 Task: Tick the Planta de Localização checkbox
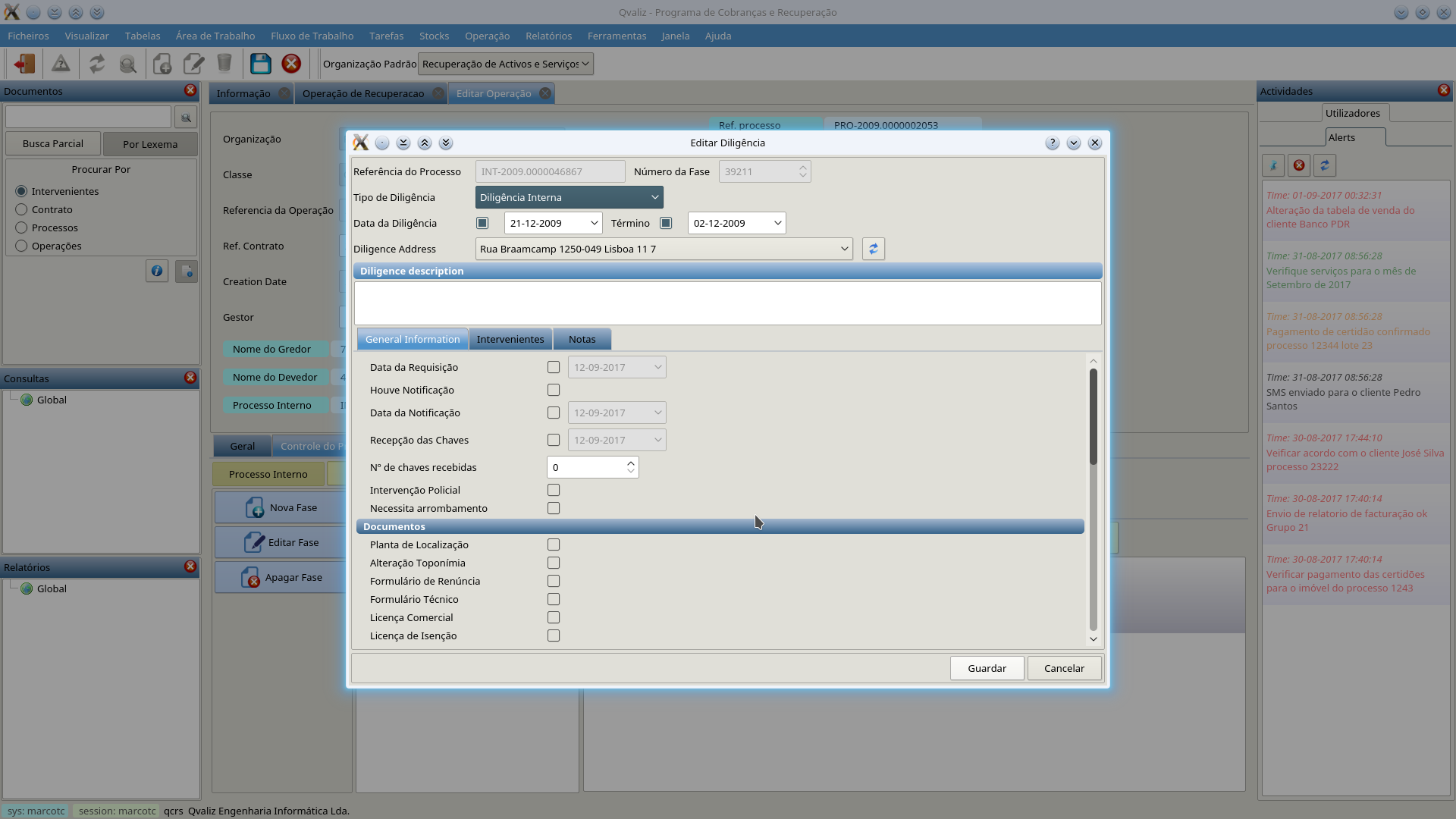[x=554, y=544]
